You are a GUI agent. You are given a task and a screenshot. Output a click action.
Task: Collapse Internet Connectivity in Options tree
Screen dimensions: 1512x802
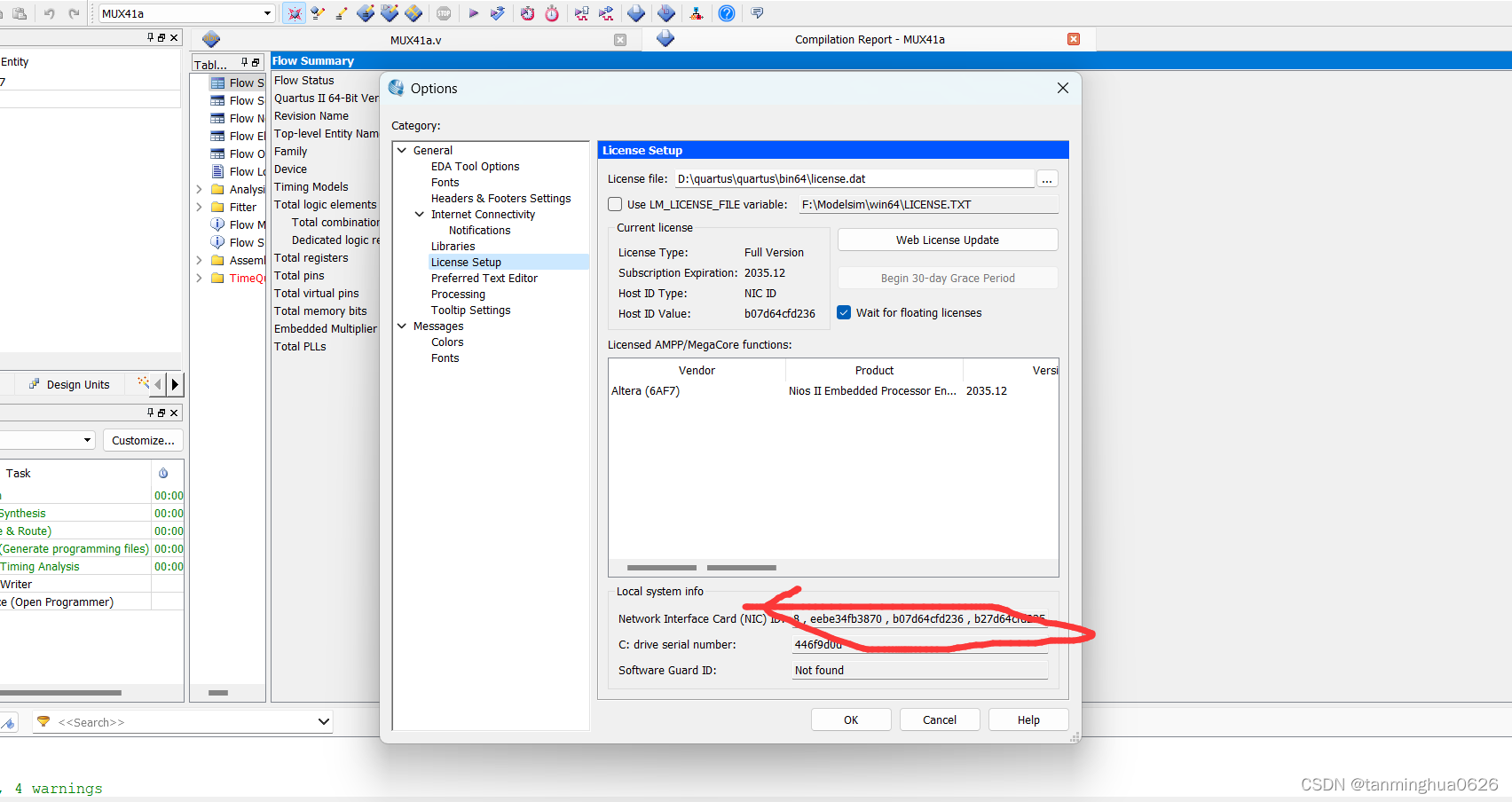pyautogui.click(x=420, y=214)
